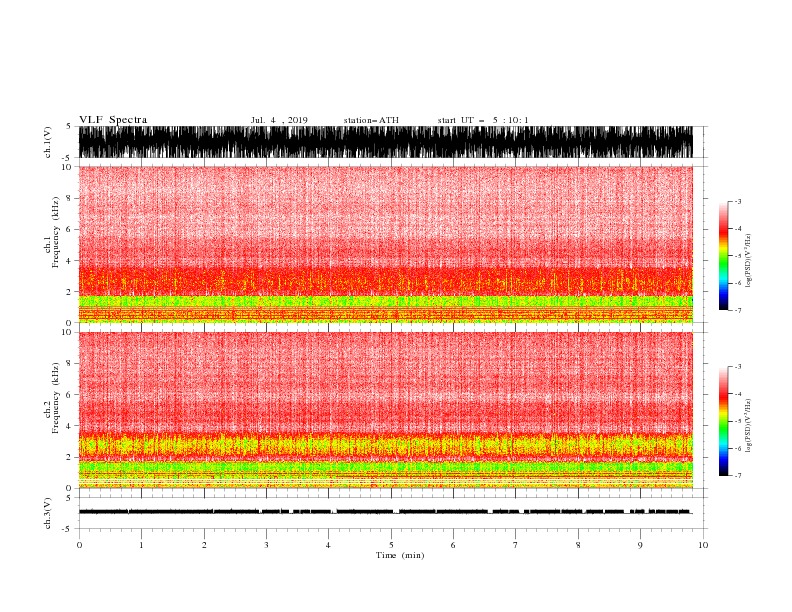The height and width of the screenshot is (612, 792).
Task: Click the ch.3 black waveform trace
Action: tap(386, 512)
